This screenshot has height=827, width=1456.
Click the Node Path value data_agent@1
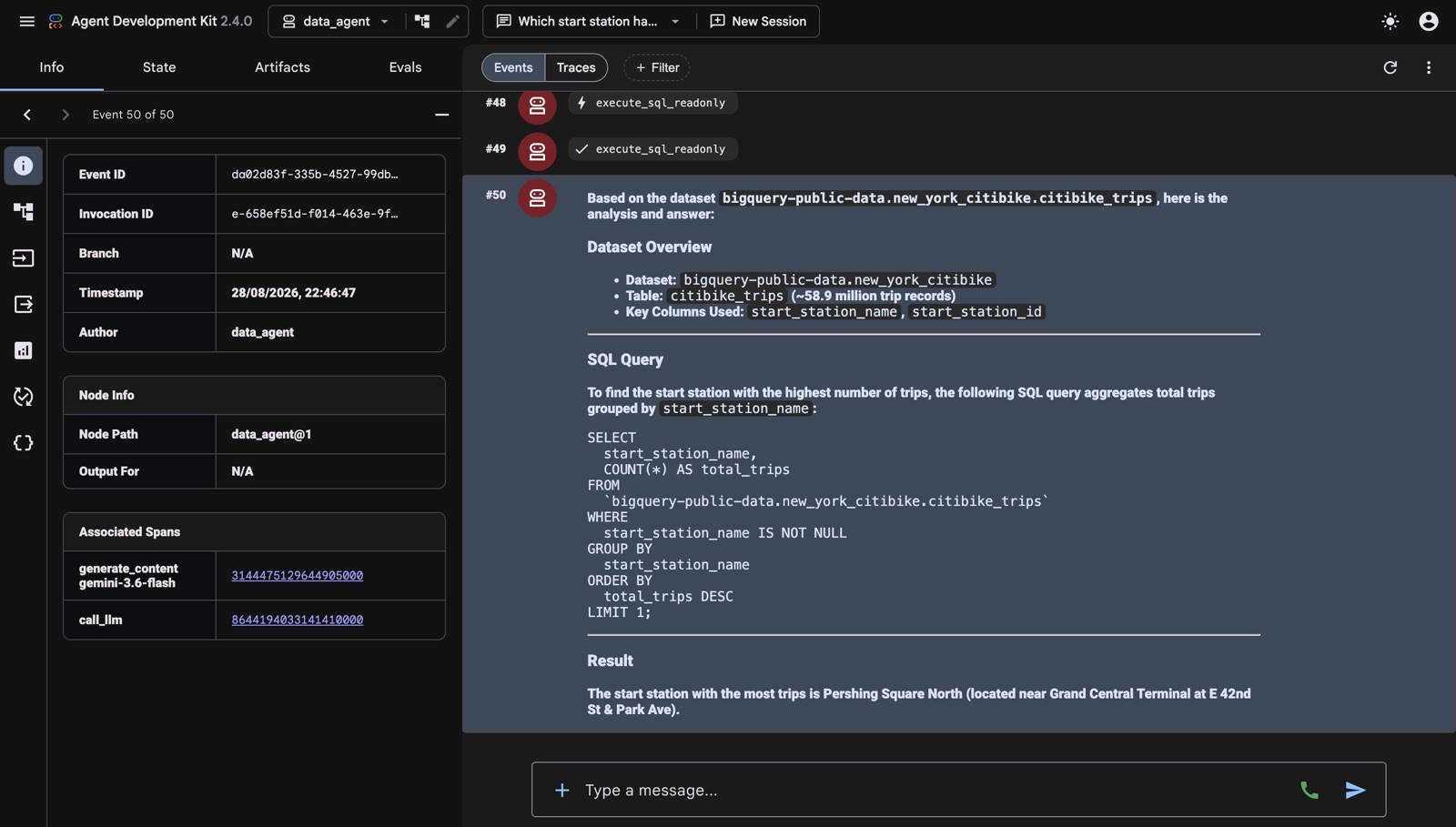[x=271, y=434]
